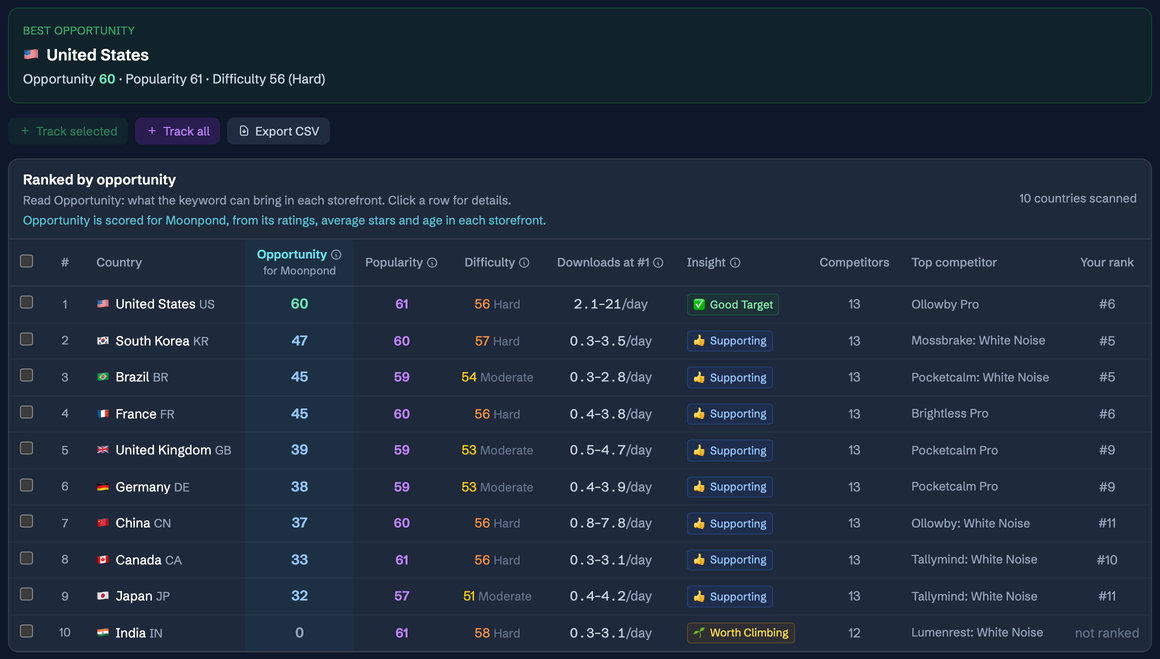The image size is (1160, 659).
Task: Check the South Korea row checkbox
Action: click(x=27, y=339)
